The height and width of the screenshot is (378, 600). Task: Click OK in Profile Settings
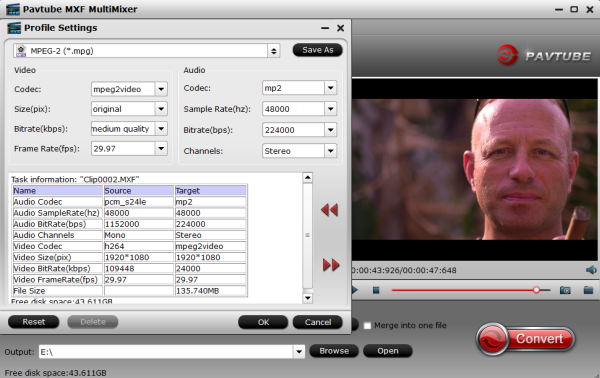pos(263,323)
